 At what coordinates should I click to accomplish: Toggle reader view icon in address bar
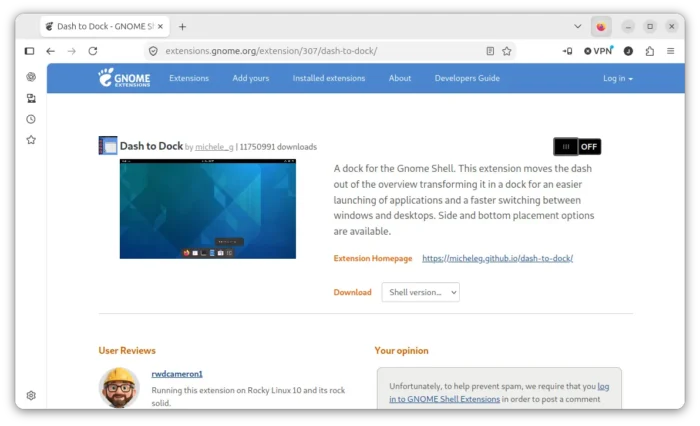point(490,51)
